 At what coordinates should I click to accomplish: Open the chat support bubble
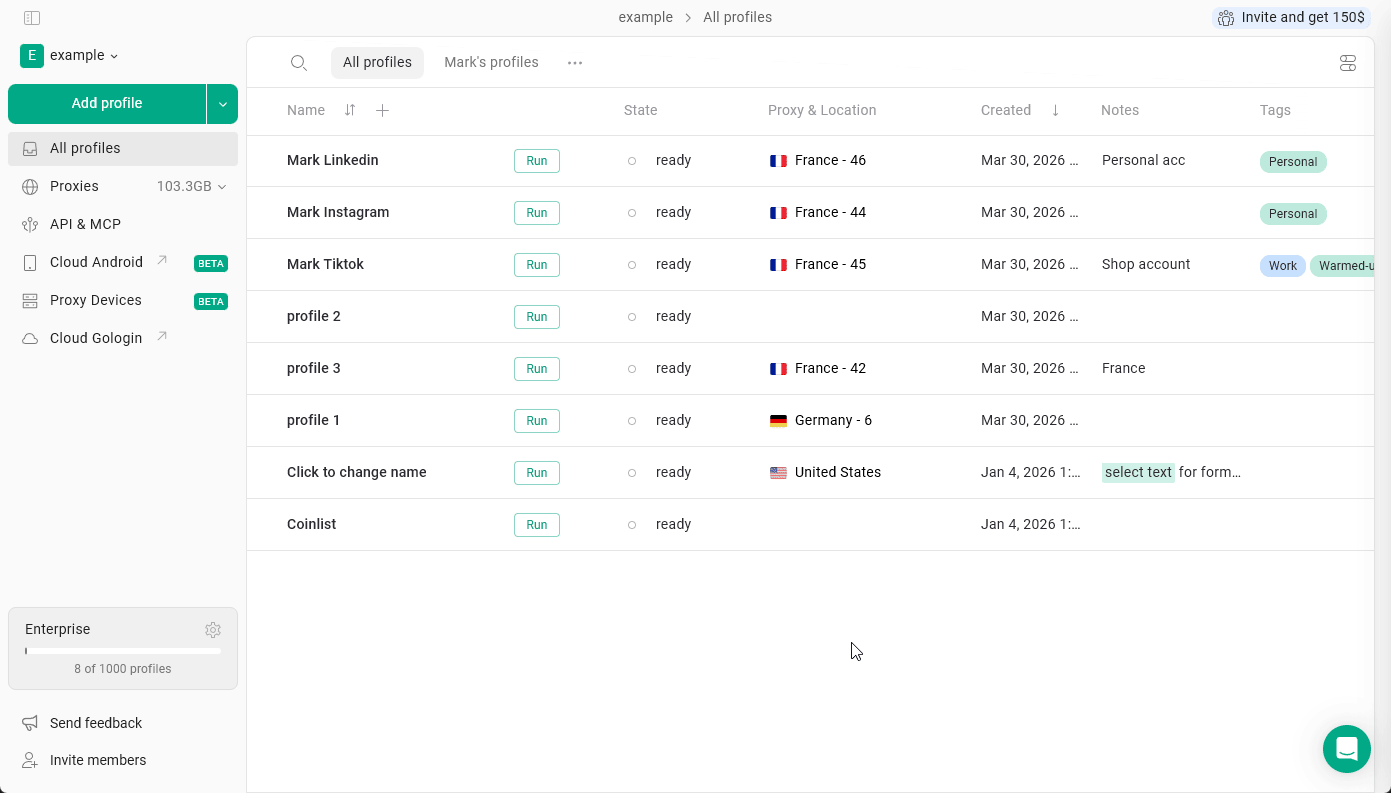click(1347, 749)
